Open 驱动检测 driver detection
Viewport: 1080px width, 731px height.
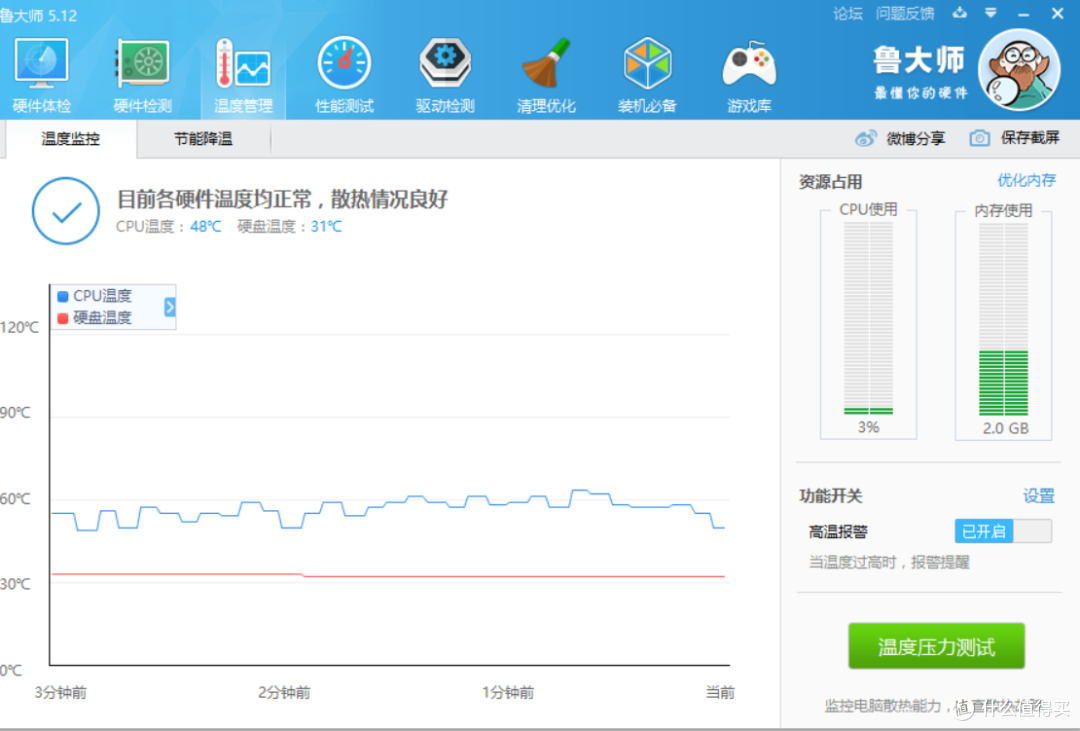point(445,75)
